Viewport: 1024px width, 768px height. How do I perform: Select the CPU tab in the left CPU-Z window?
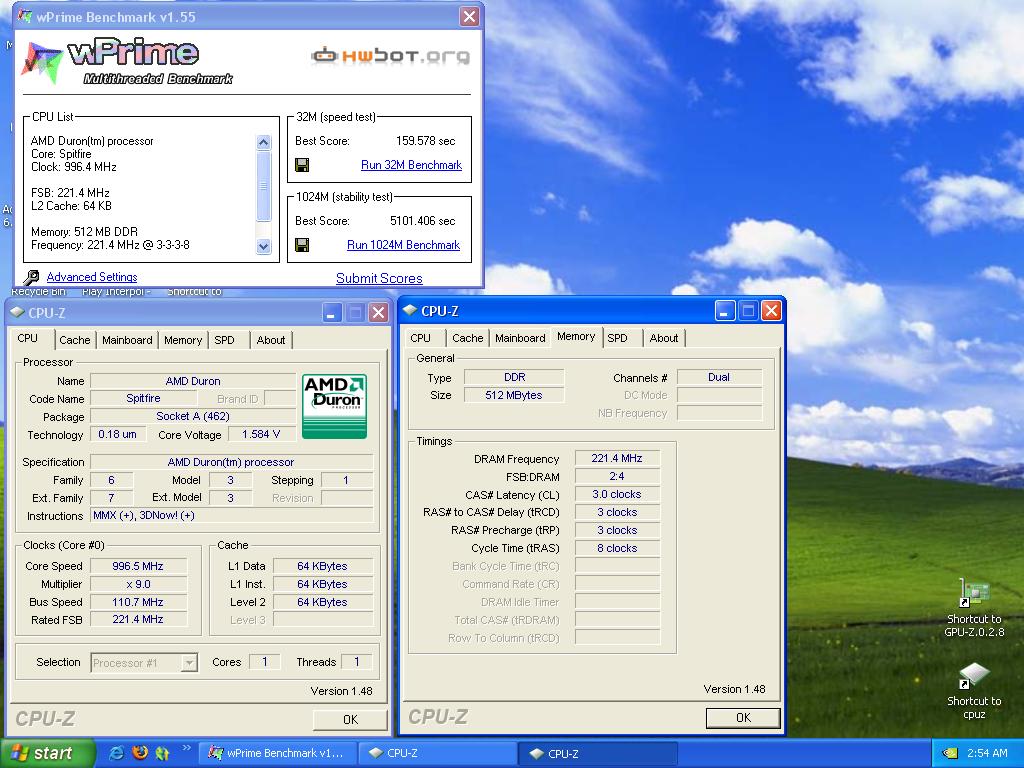[27, 338]
